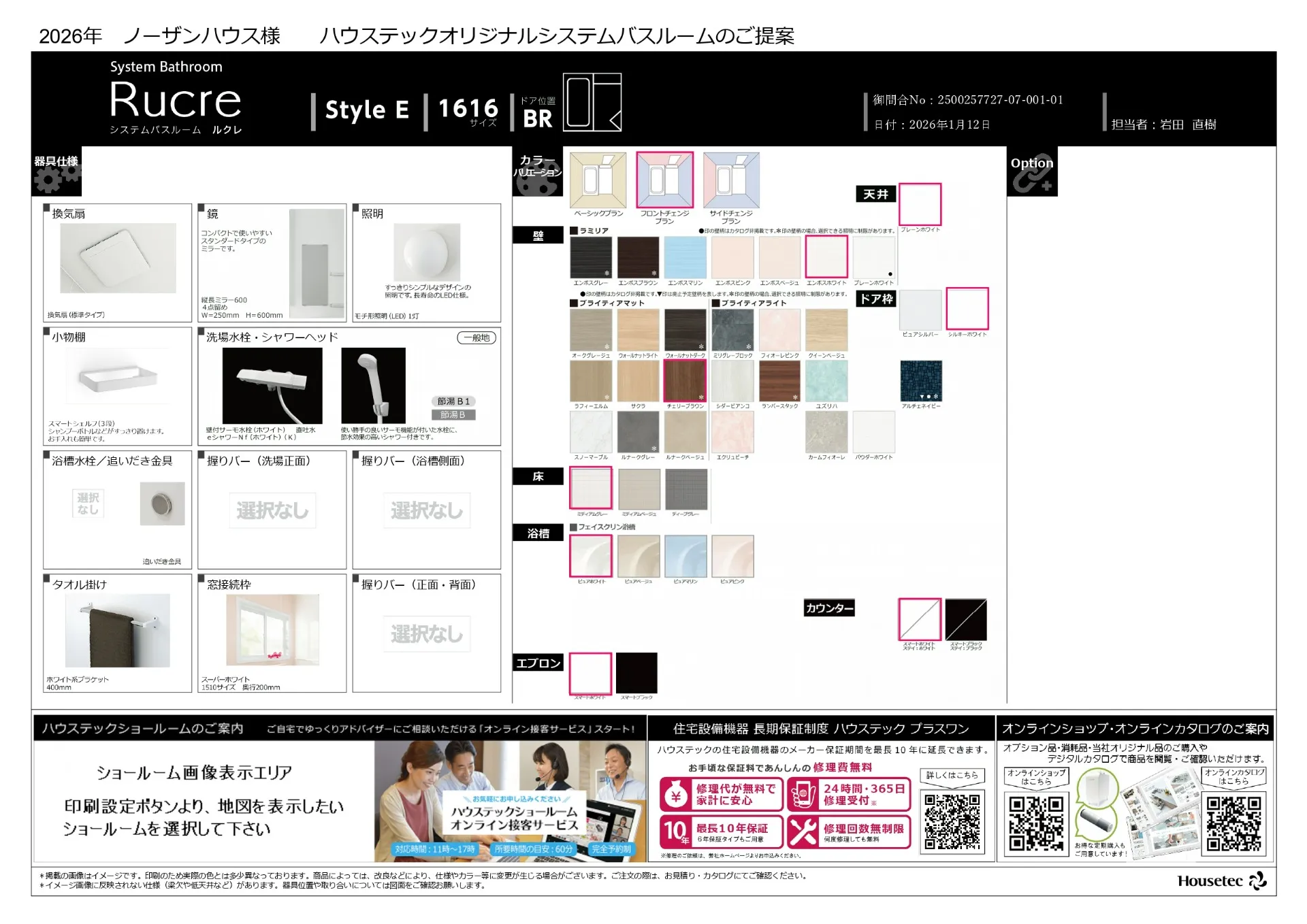The width and height of the screenshot is (1307, 924).
Task: Pick the エンボスホワイト wall swatch
Action: point(826,257)
